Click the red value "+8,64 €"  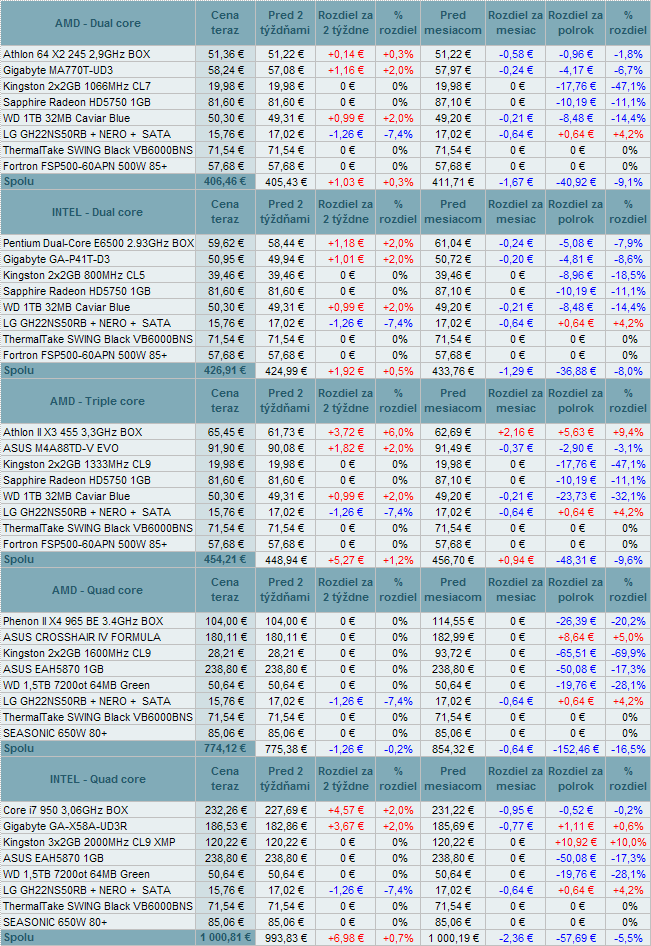tap(576, 637)
